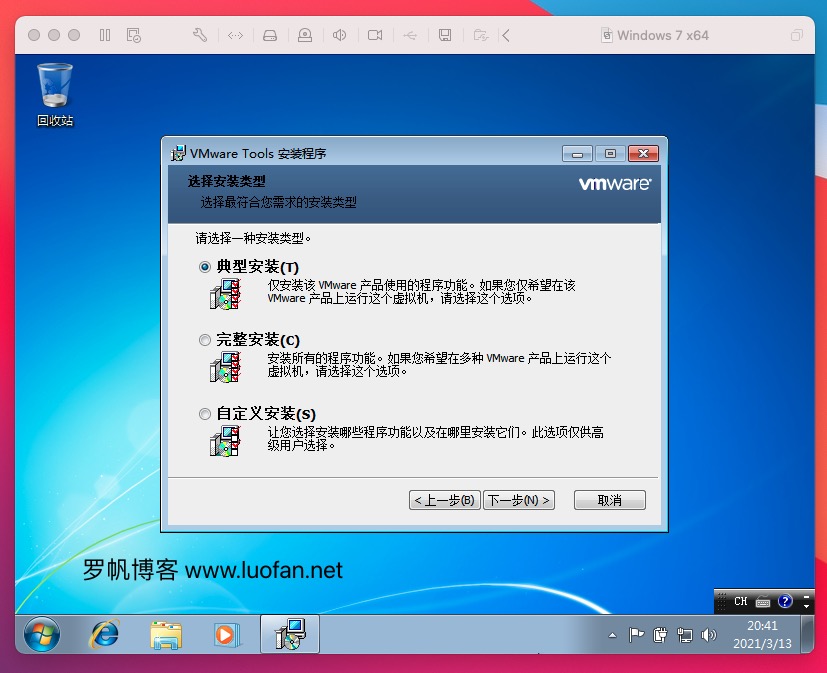The width and height of the screenshot is (827, 673).
Task: Open the Windows Start menu orb
Action: pos(42,634)
